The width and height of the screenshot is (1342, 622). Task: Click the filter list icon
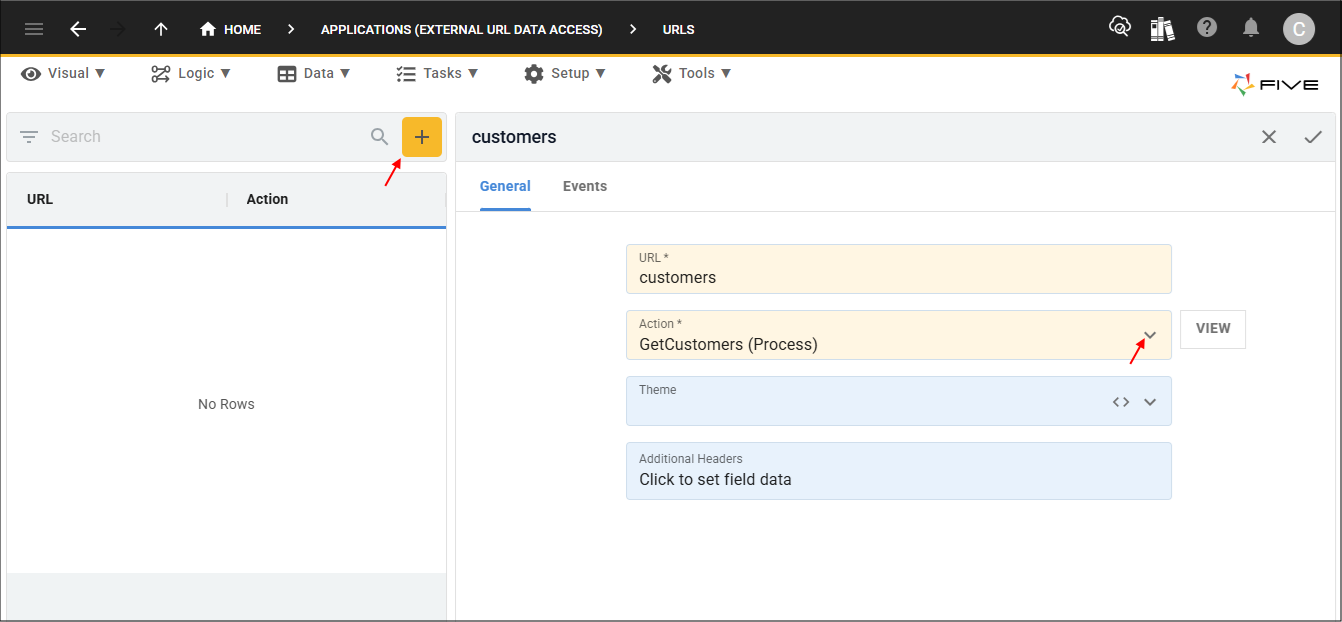click(x=29, y=137)
